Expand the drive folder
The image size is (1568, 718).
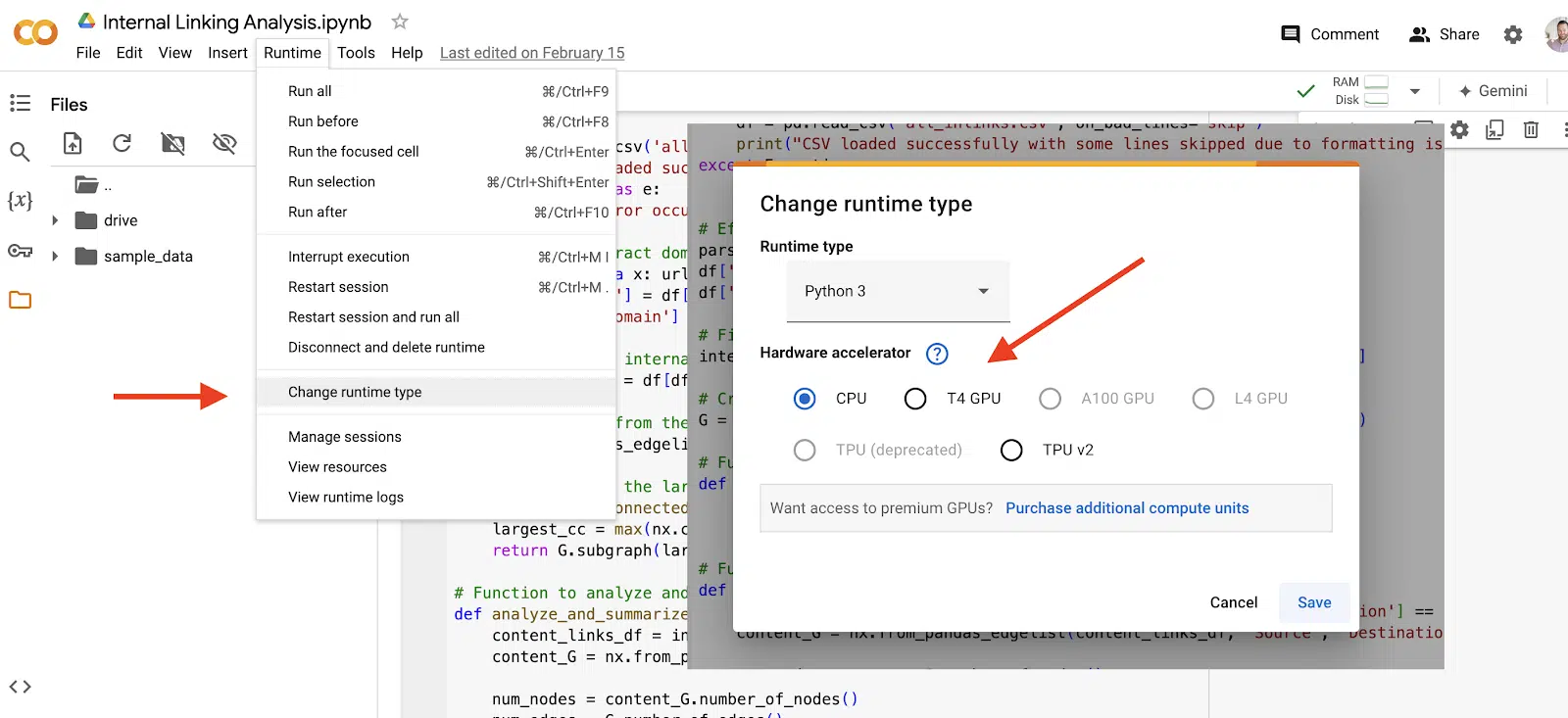click(55, 220)
